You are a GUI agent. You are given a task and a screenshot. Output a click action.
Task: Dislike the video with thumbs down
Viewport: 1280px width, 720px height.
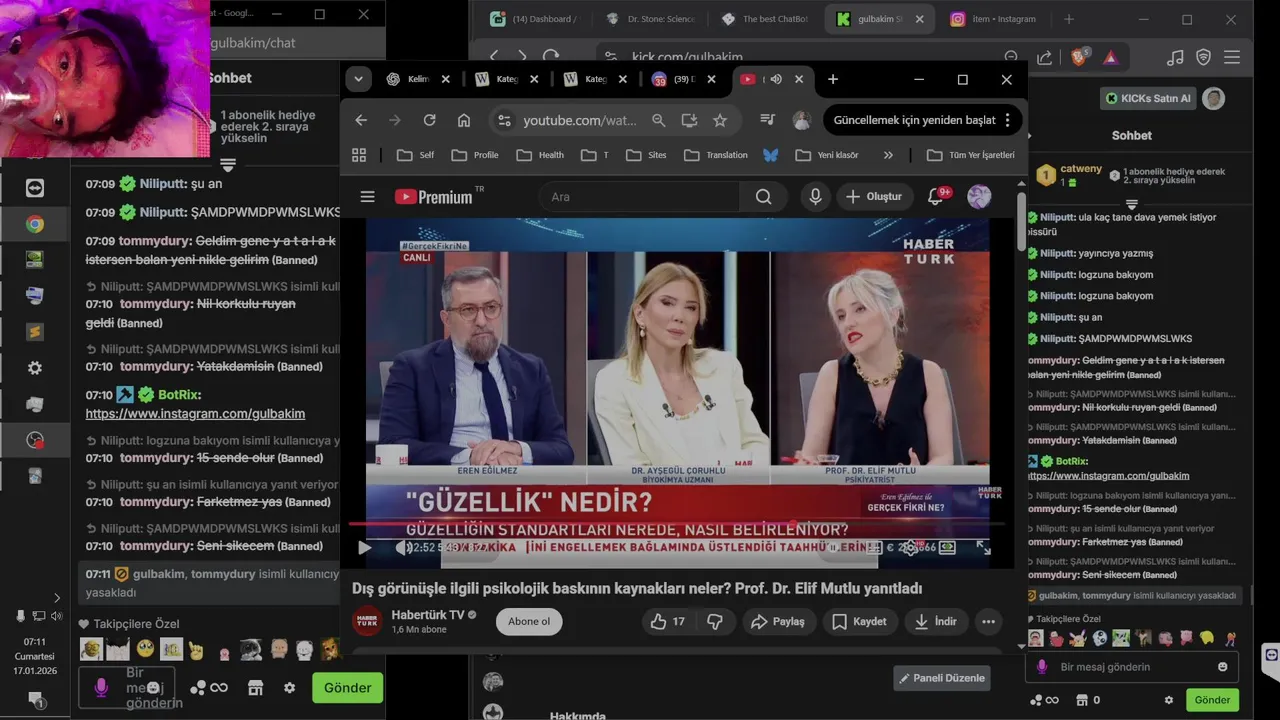pos(715,621)
